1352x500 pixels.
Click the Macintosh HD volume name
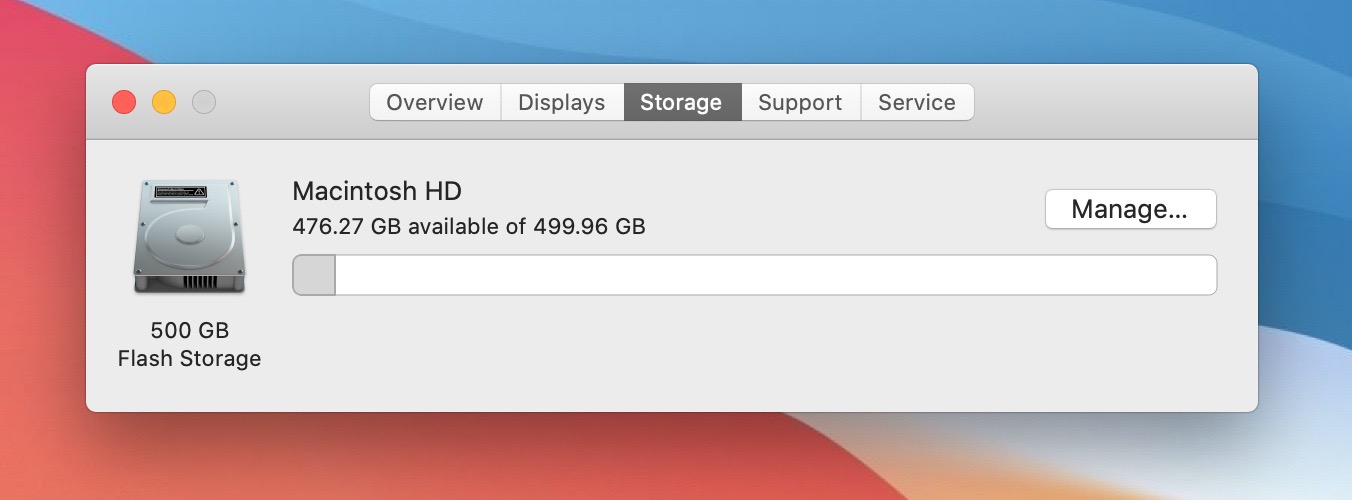pos(377,191)
